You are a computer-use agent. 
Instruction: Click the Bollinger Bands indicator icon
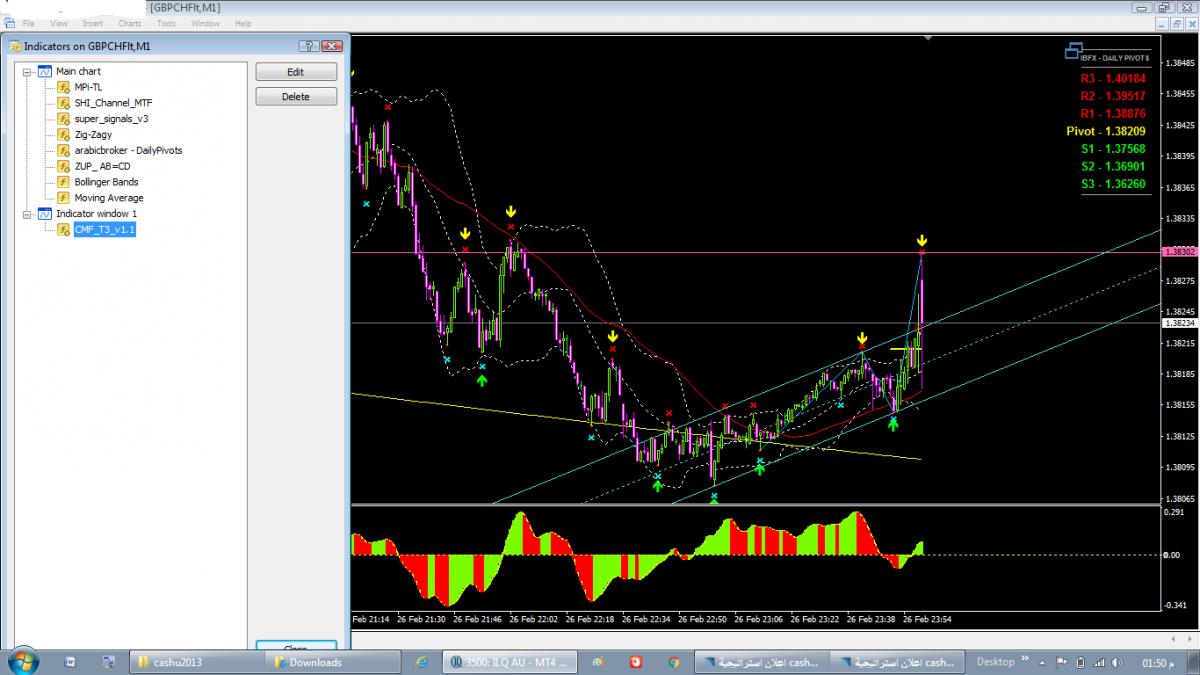(63, 182)
